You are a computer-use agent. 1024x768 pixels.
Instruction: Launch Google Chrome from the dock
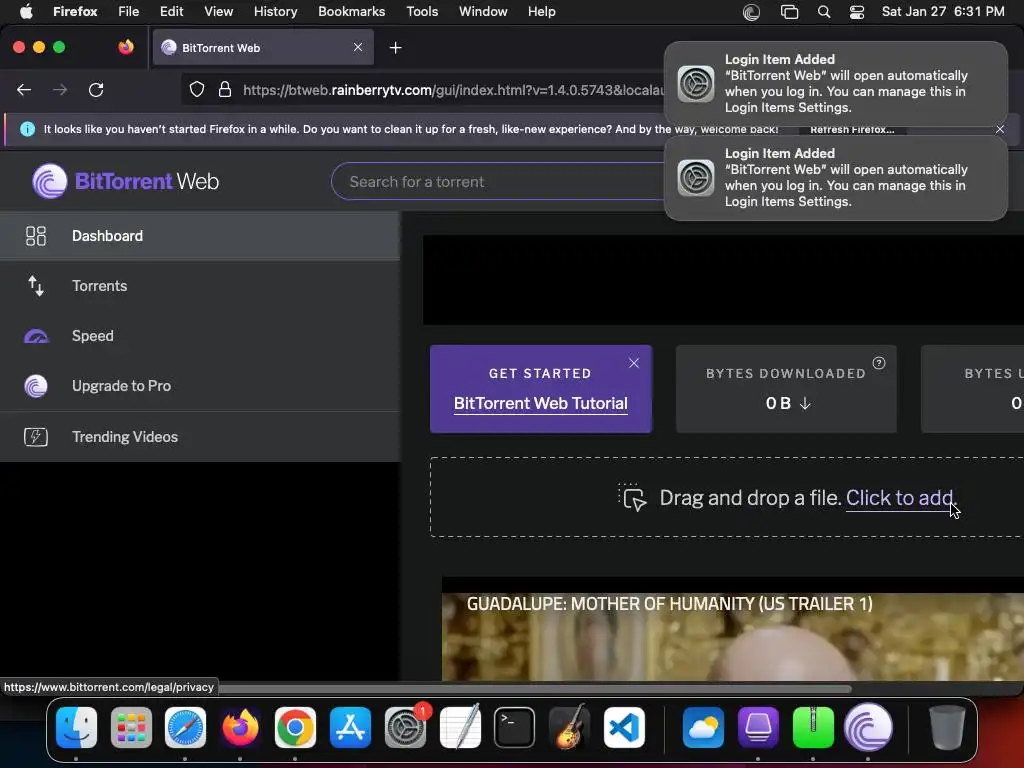(295, 728)
